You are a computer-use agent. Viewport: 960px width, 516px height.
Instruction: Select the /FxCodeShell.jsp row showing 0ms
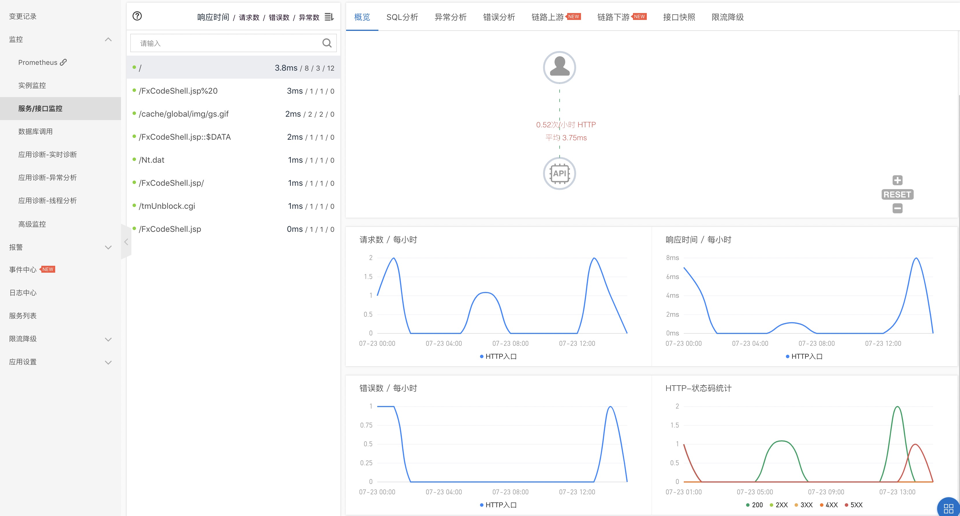[233, 229]
